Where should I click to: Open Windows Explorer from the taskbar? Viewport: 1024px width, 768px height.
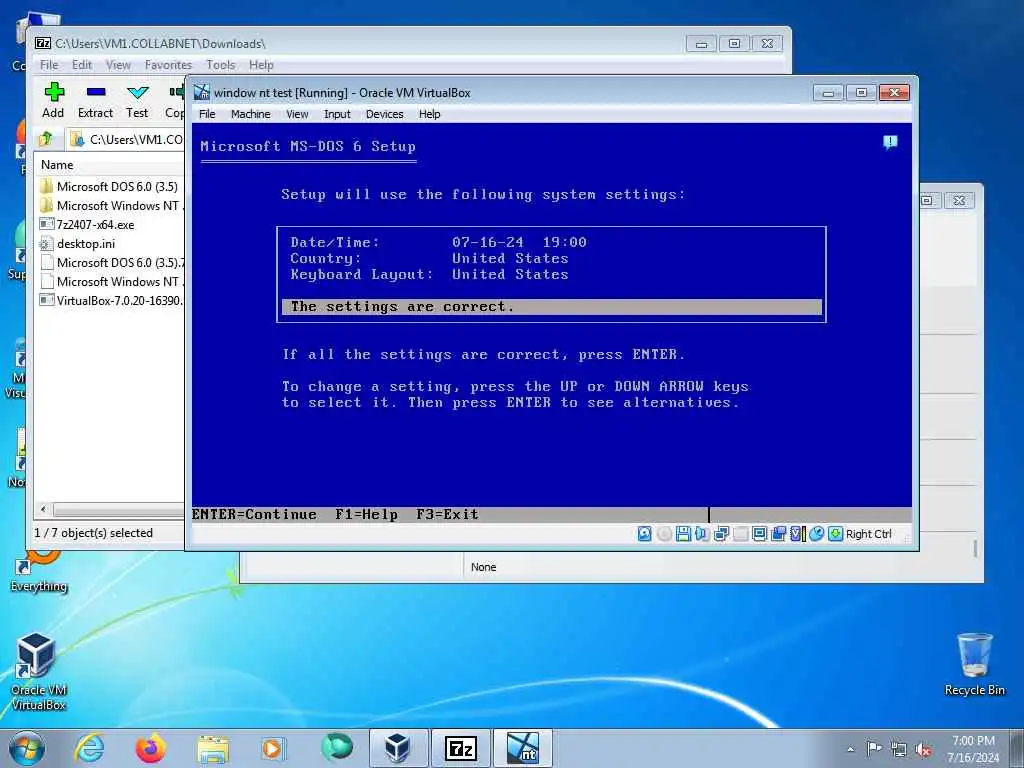point(213,749)
